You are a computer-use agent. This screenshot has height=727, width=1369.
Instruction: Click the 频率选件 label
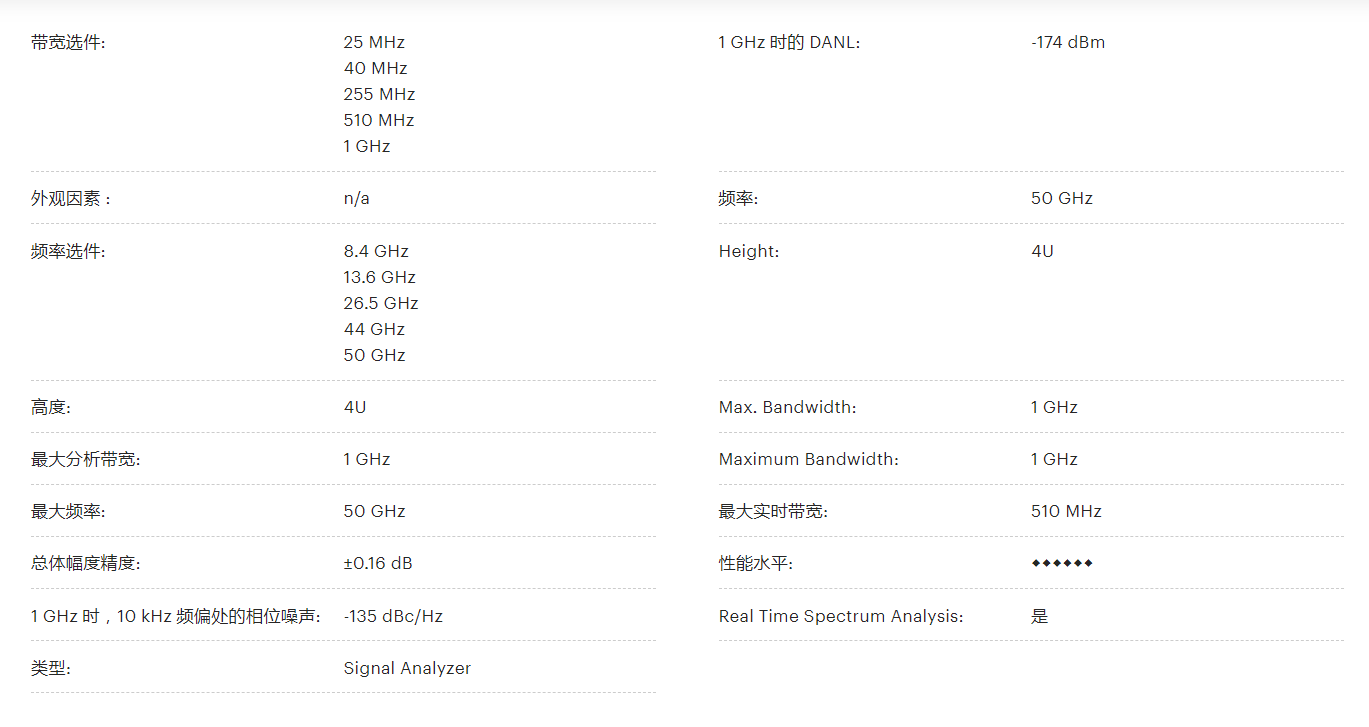coord(68,251)
